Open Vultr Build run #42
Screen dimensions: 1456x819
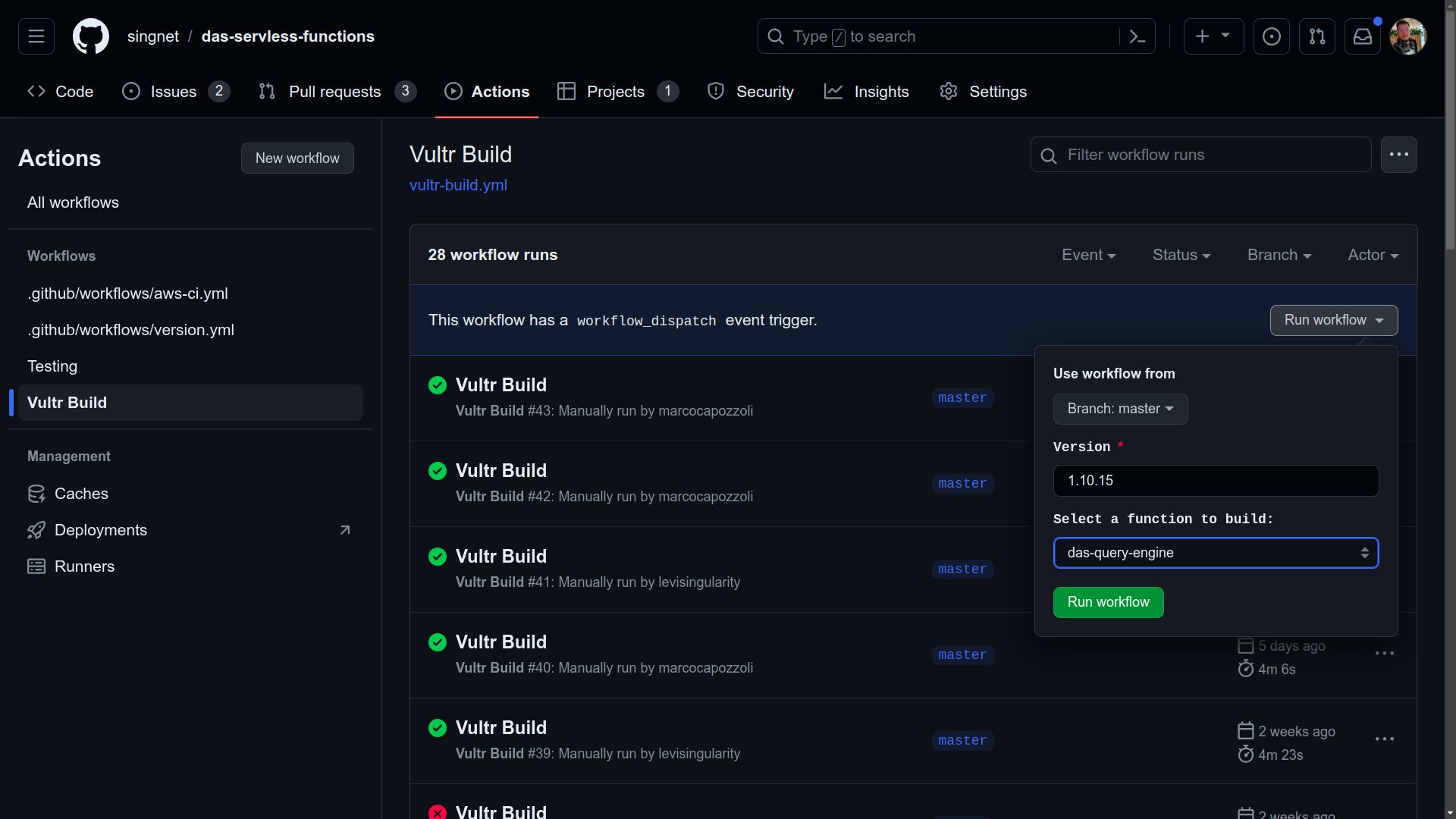(x=500, y=471)
